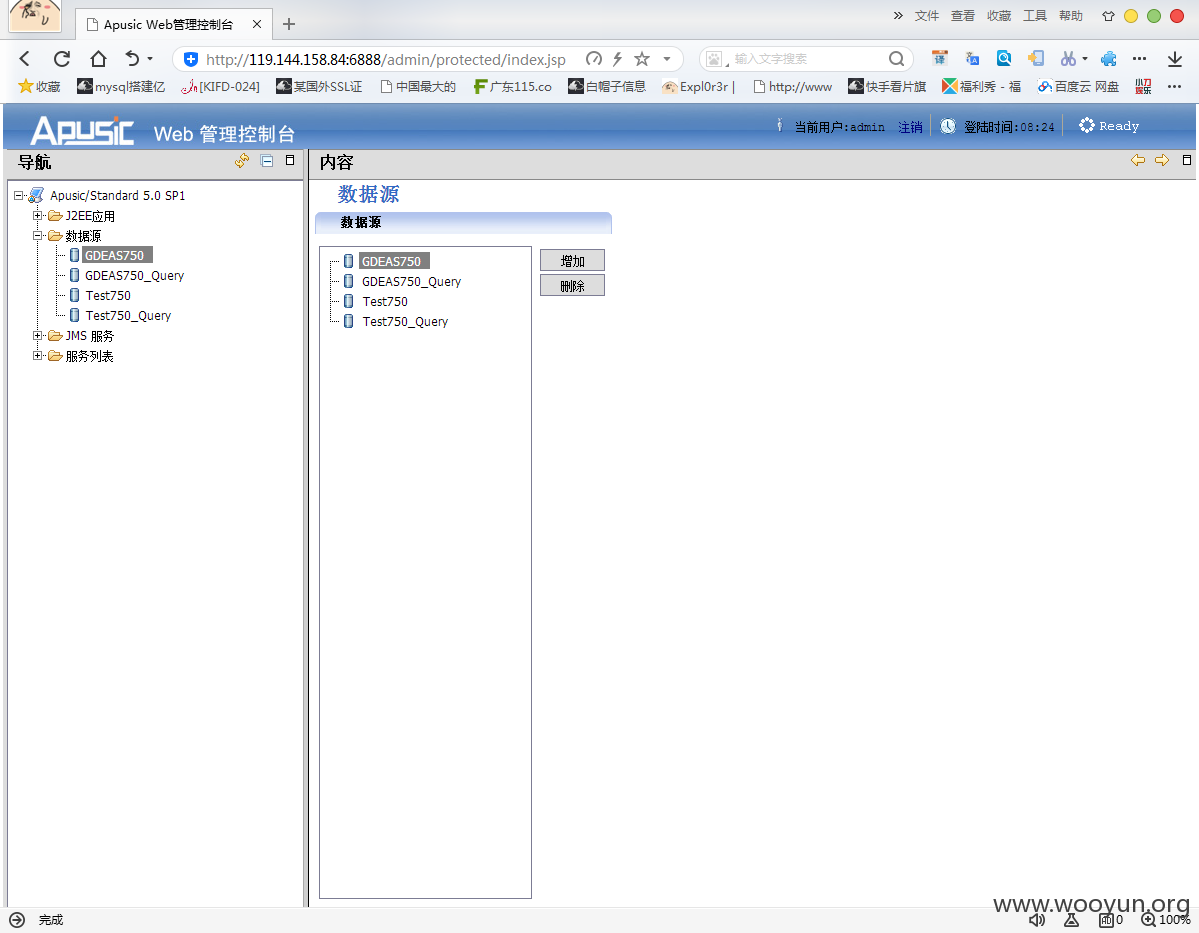Image resolution: width=1199 pixels, height=933 pixels.
Task: Open the 工具 menu
Action: [1035, 16]
